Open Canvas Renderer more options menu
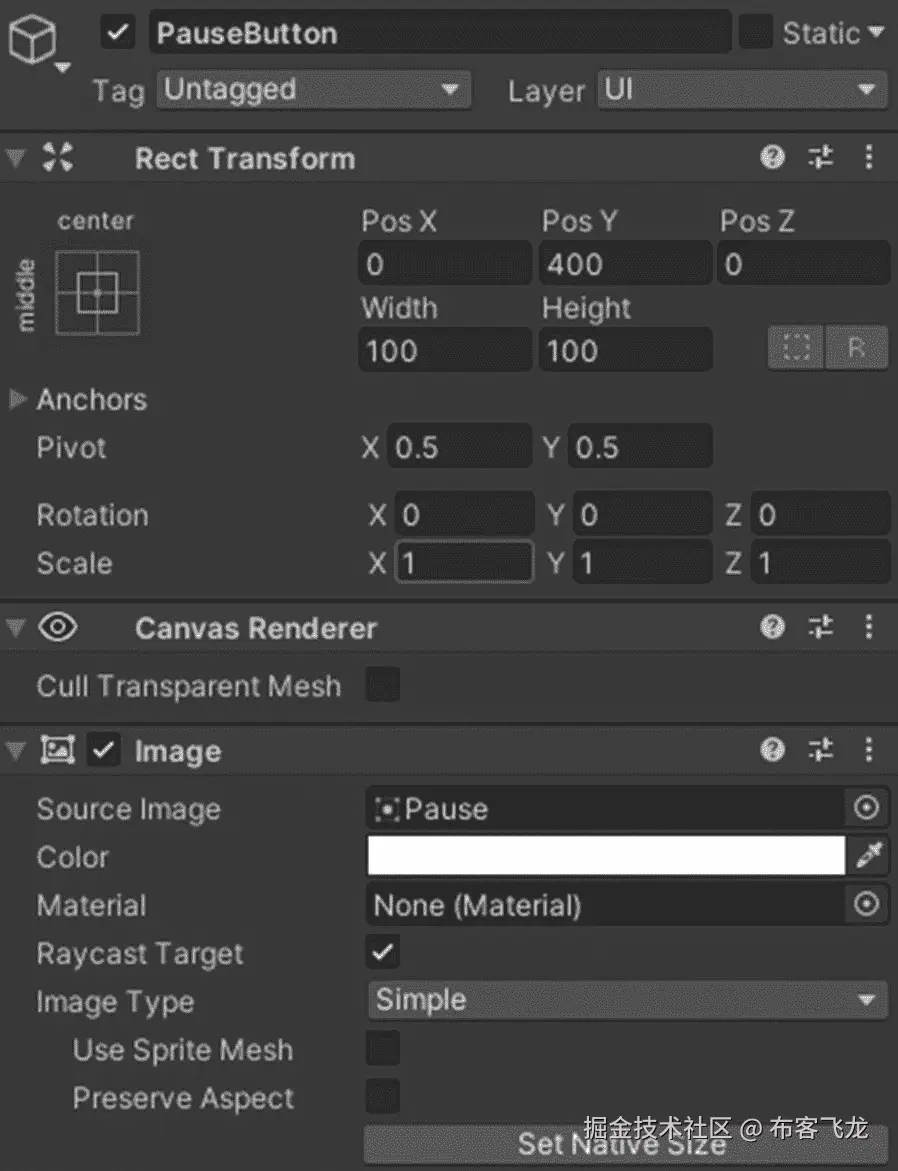This screenshot has width=898, height=1171. (x=868, y=628)
